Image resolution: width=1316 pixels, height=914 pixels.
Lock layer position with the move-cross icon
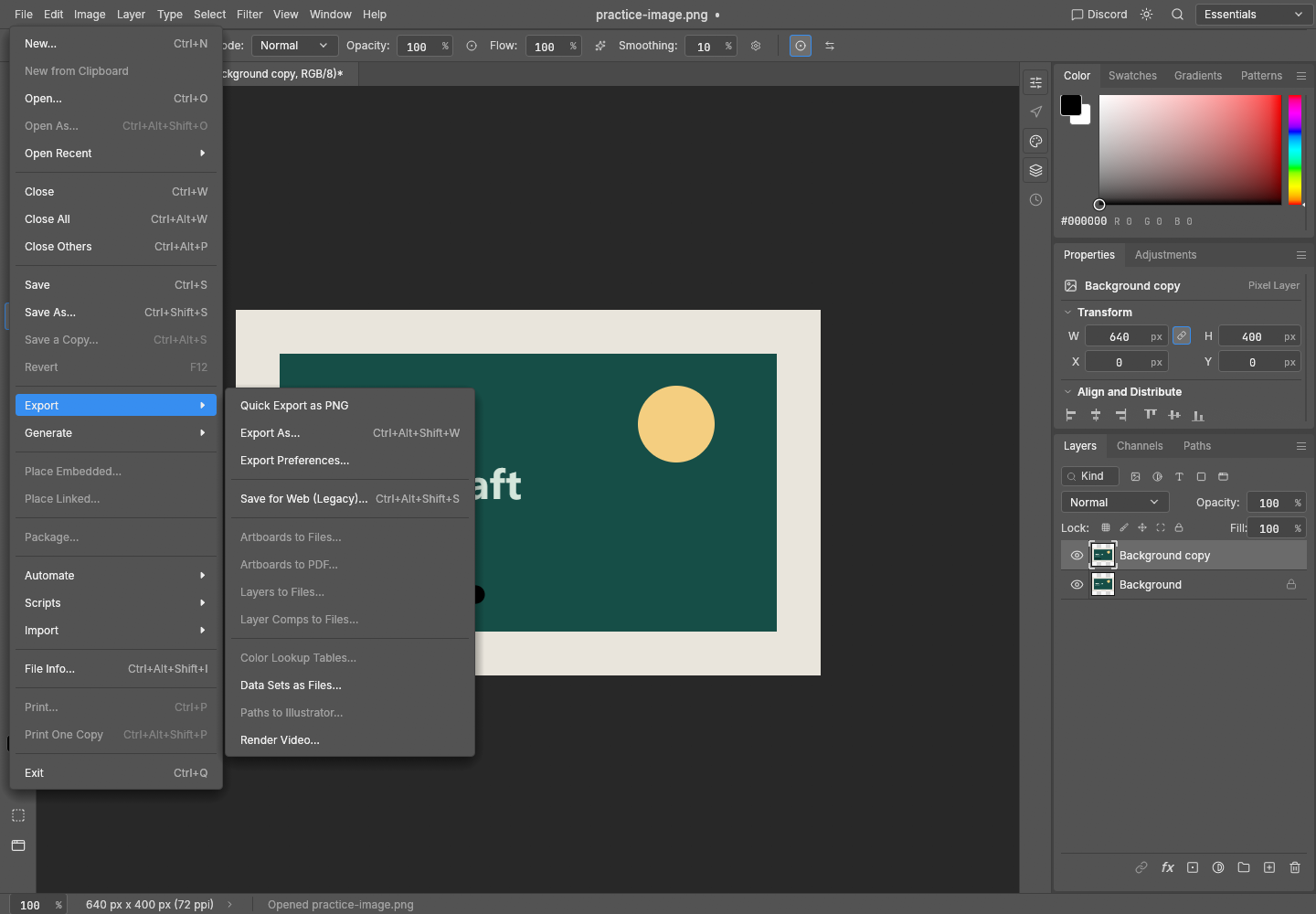[x=1142, y=527]
